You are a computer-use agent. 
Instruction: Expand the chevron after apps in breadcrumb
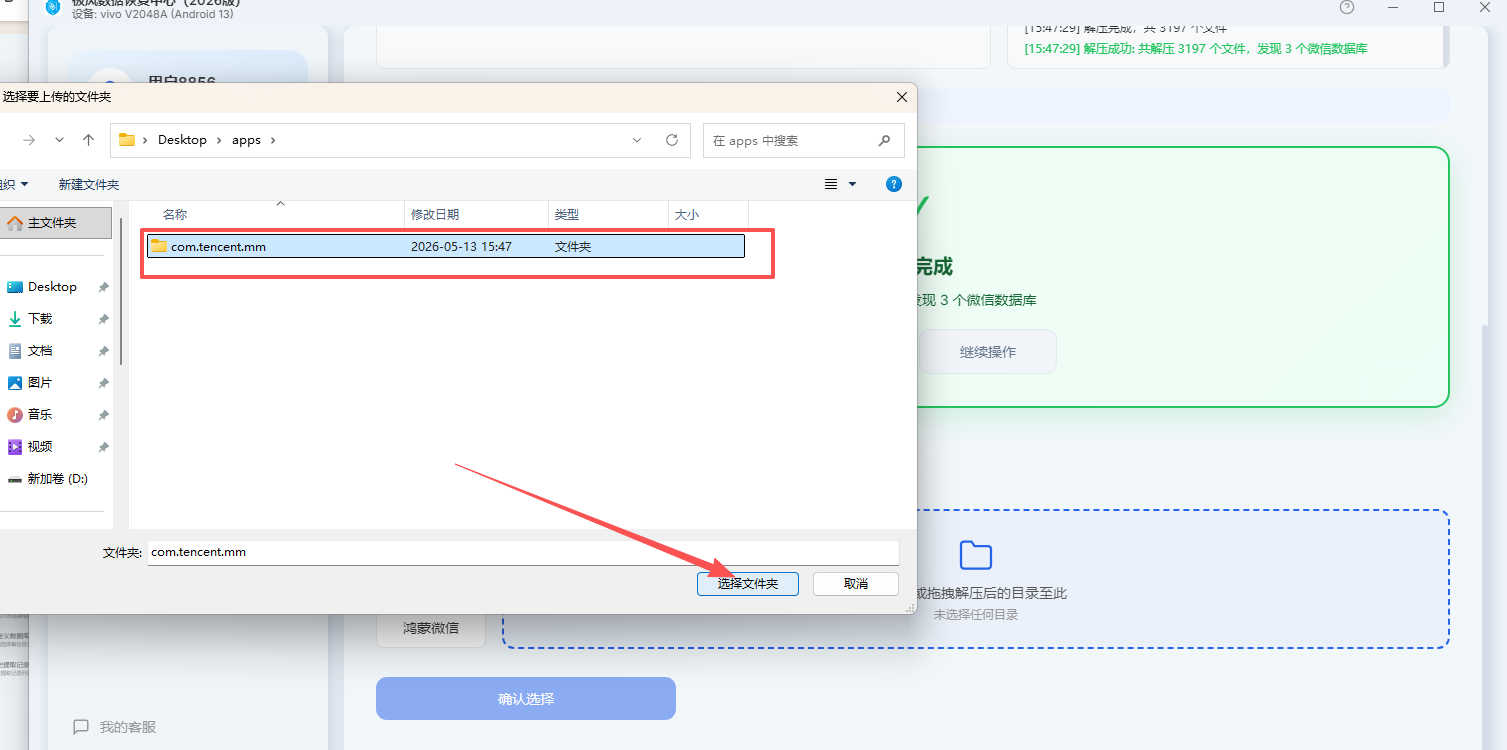(272, 140)
